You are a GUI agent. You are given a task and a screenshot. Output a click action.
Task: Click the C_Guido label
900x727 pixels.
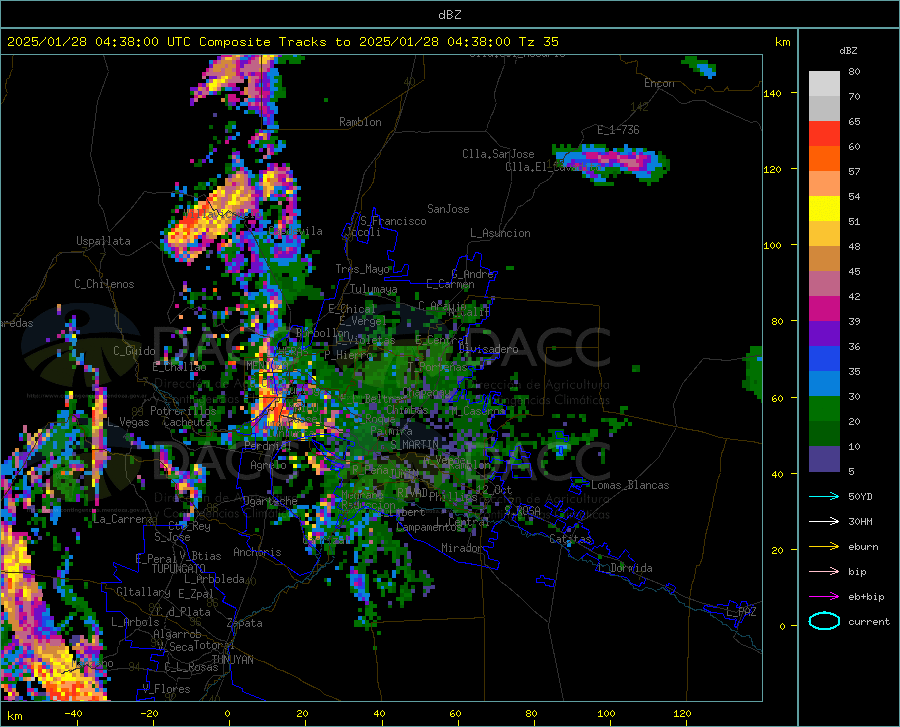(x=134, y=351)
